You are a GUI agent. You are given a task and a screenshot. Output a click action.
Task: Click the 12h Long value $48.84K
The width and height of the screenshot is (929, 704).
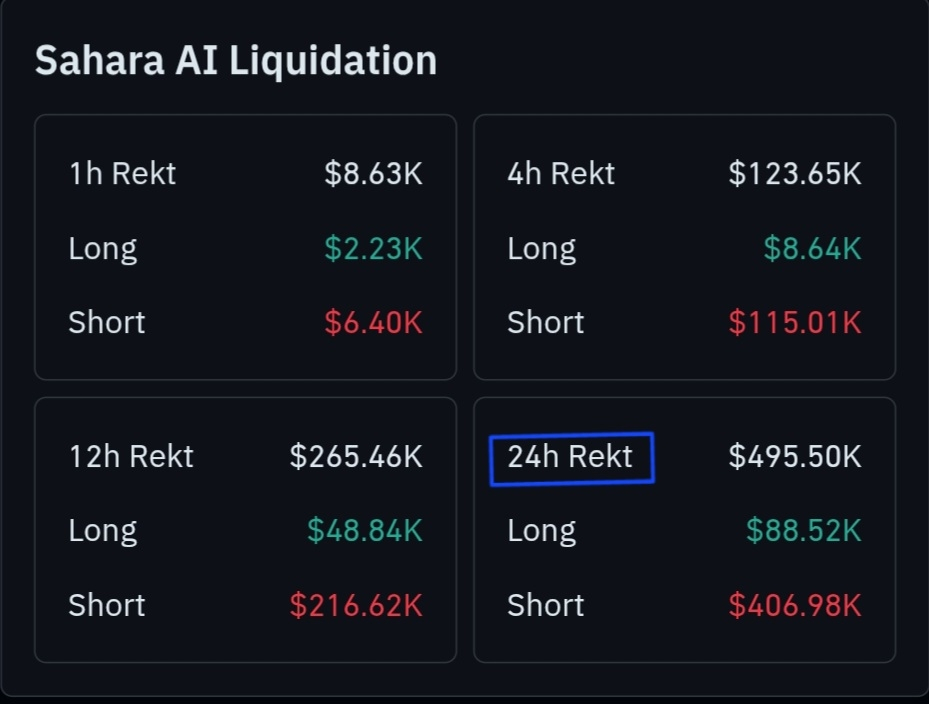click(364, 531)
